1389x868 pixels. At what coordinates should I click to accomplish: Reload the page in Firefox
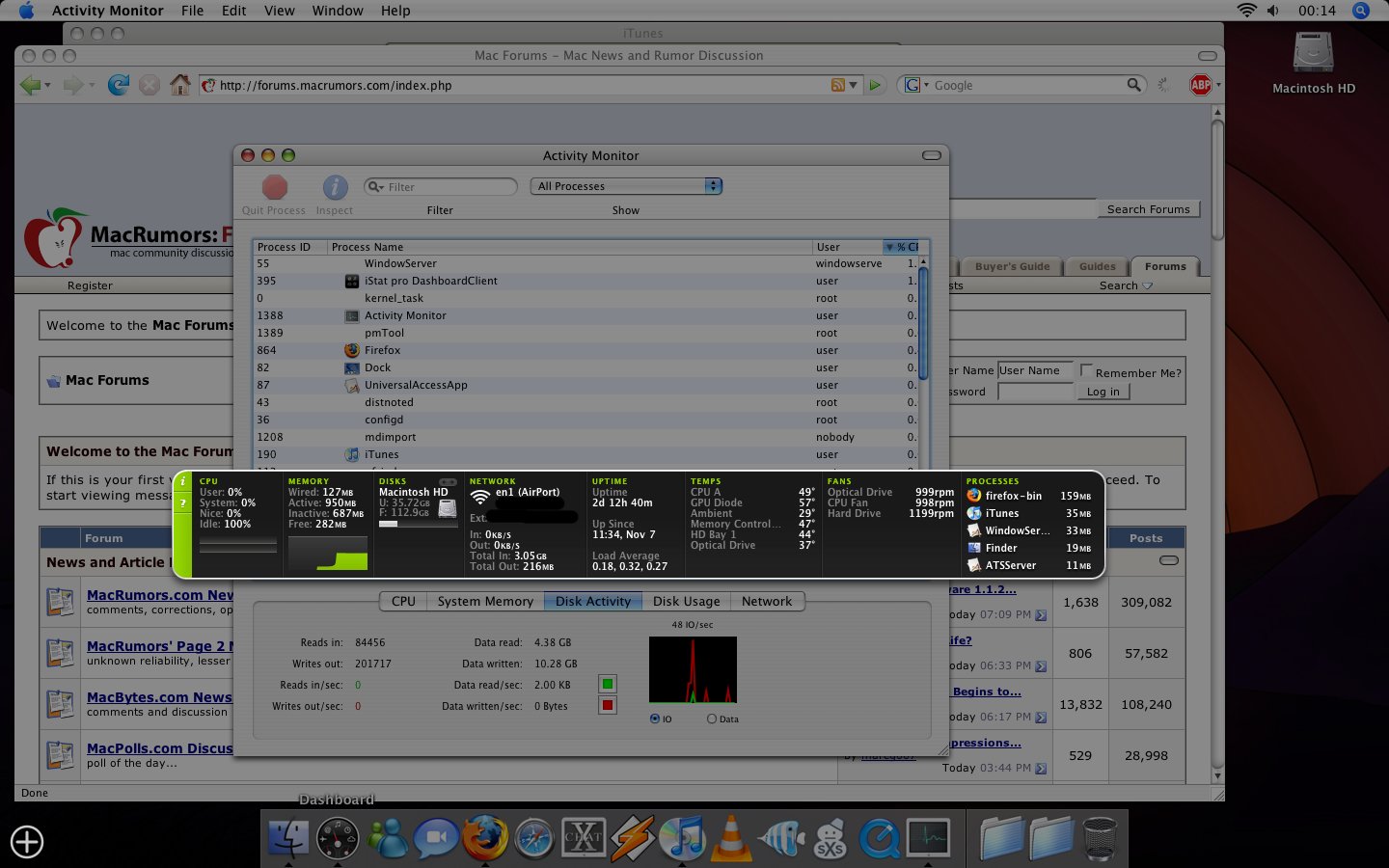click(x=118, y=85)
